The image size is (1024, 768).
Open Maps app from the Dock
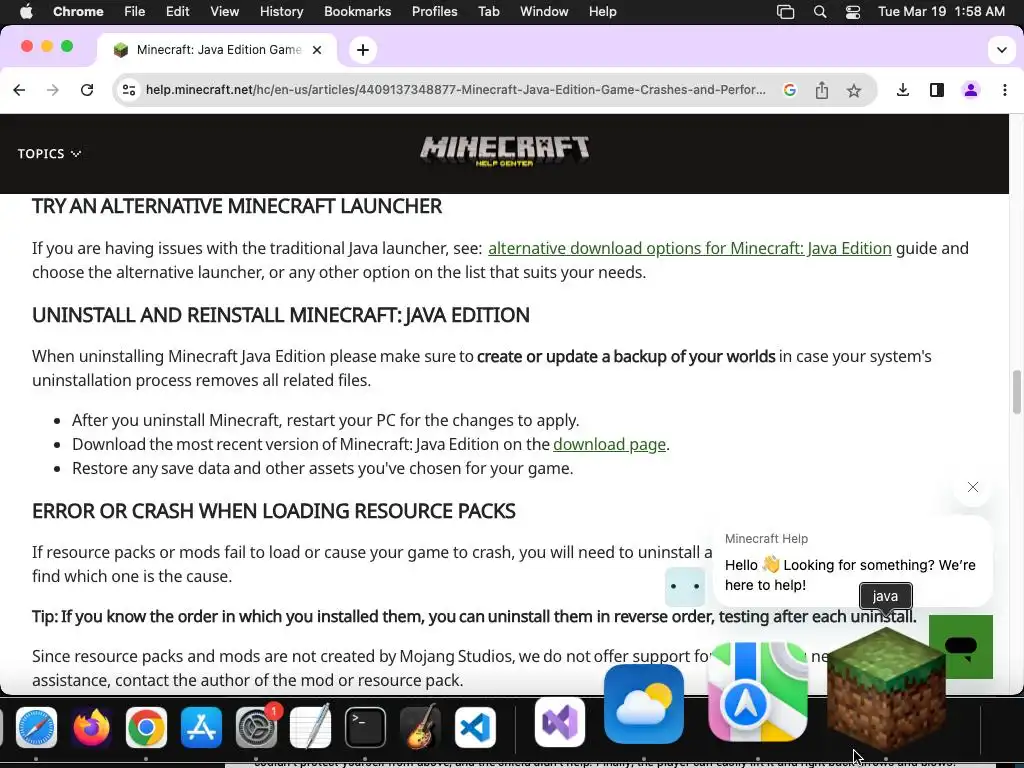758,692
